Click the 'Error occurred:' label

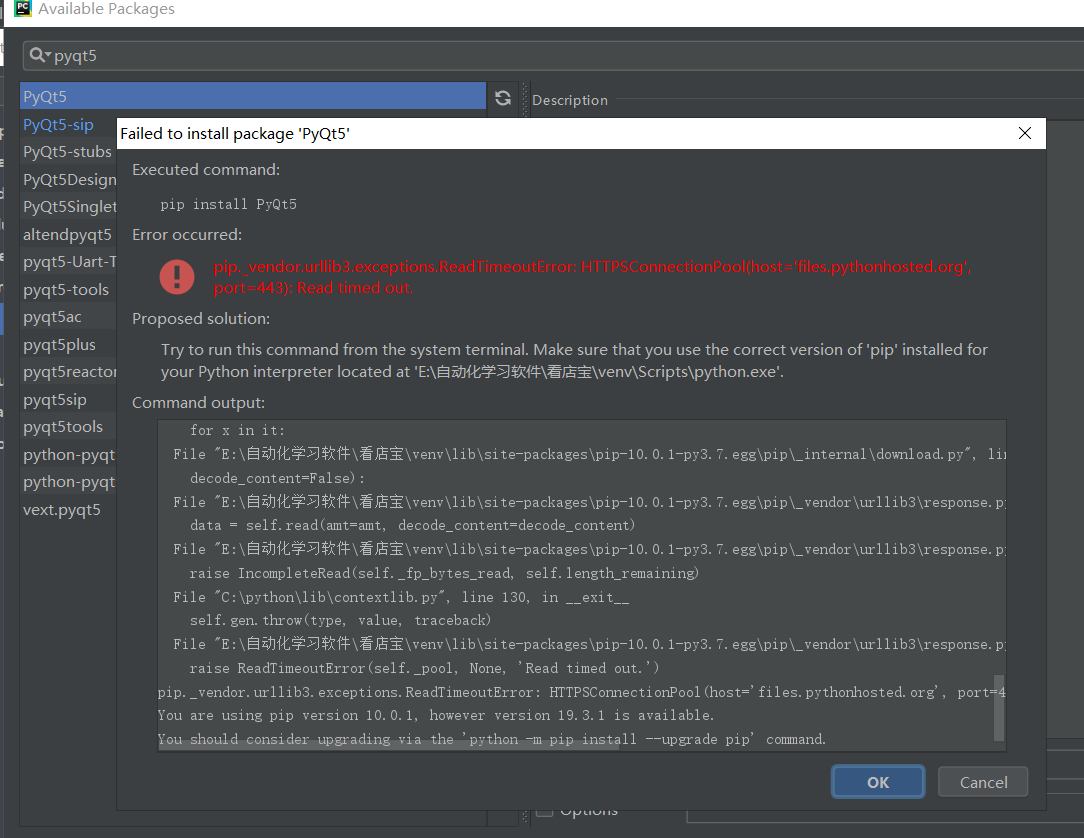(187, 234)
